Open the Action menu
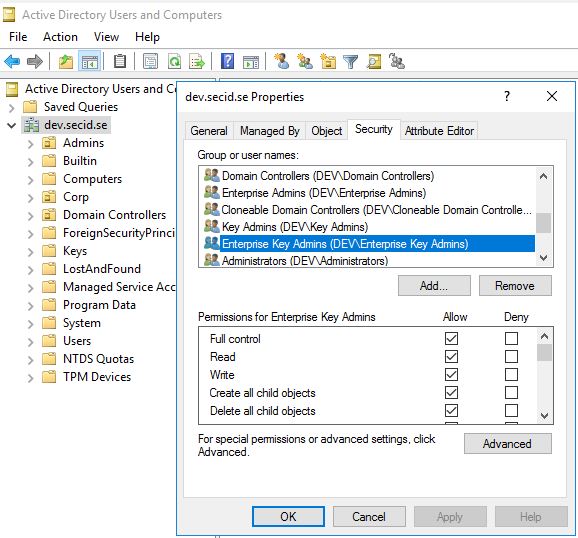This screenshot has width=578, height=538. (x=60, y=37)
